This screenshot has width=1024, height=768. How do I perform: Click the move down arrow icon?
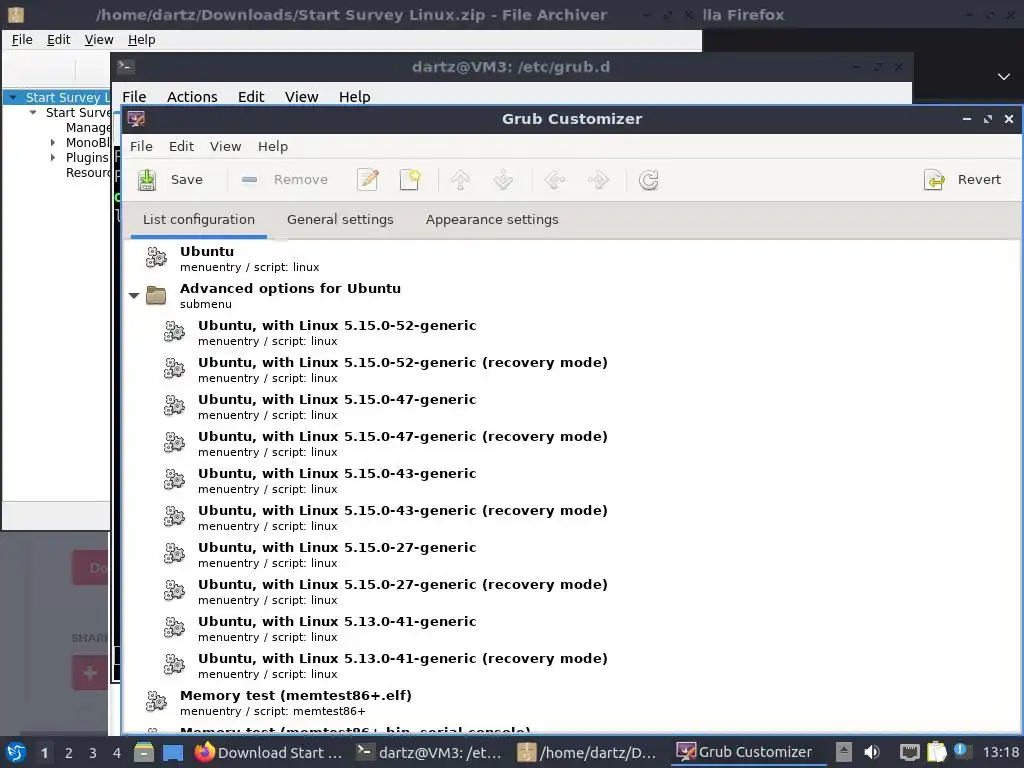pos(503,180)
